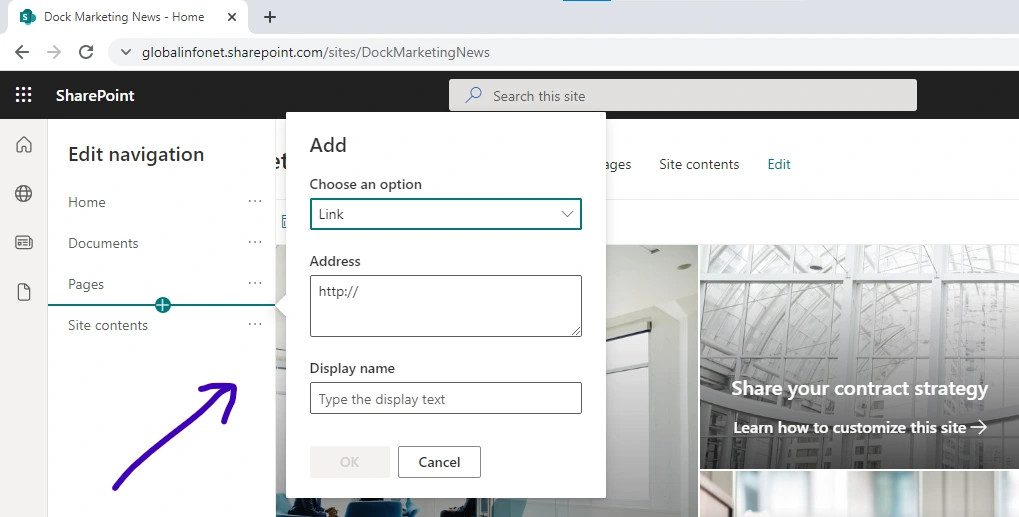Viewport: 1019px width, 517px height.
Task: Open a new browser tab
Action: pyautogui.click(x=270, y=17)
